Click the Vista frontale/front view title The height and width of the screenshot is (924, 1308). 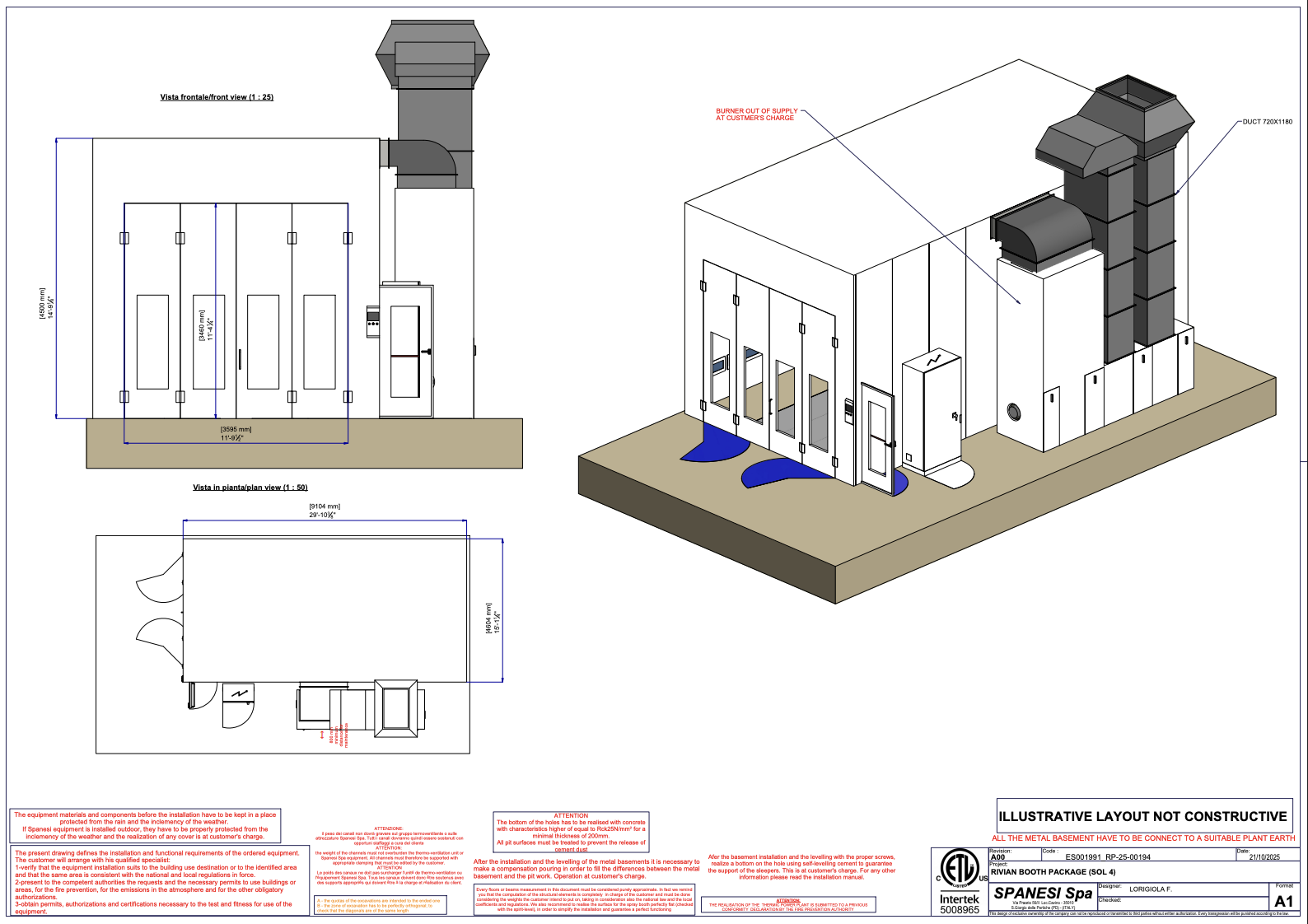217,97
